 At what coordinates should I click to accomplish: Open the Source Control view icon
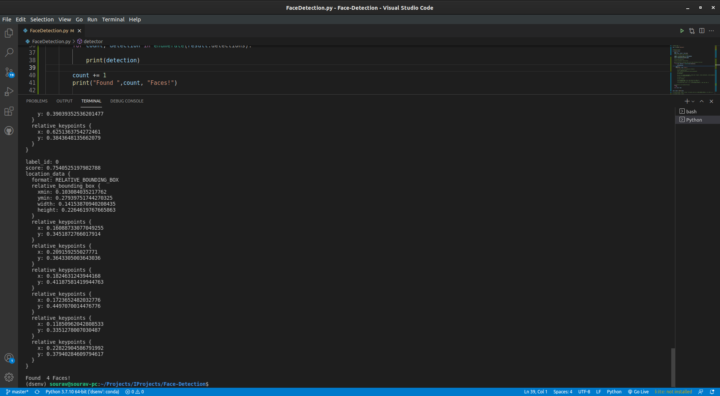[x=9, y=72]
